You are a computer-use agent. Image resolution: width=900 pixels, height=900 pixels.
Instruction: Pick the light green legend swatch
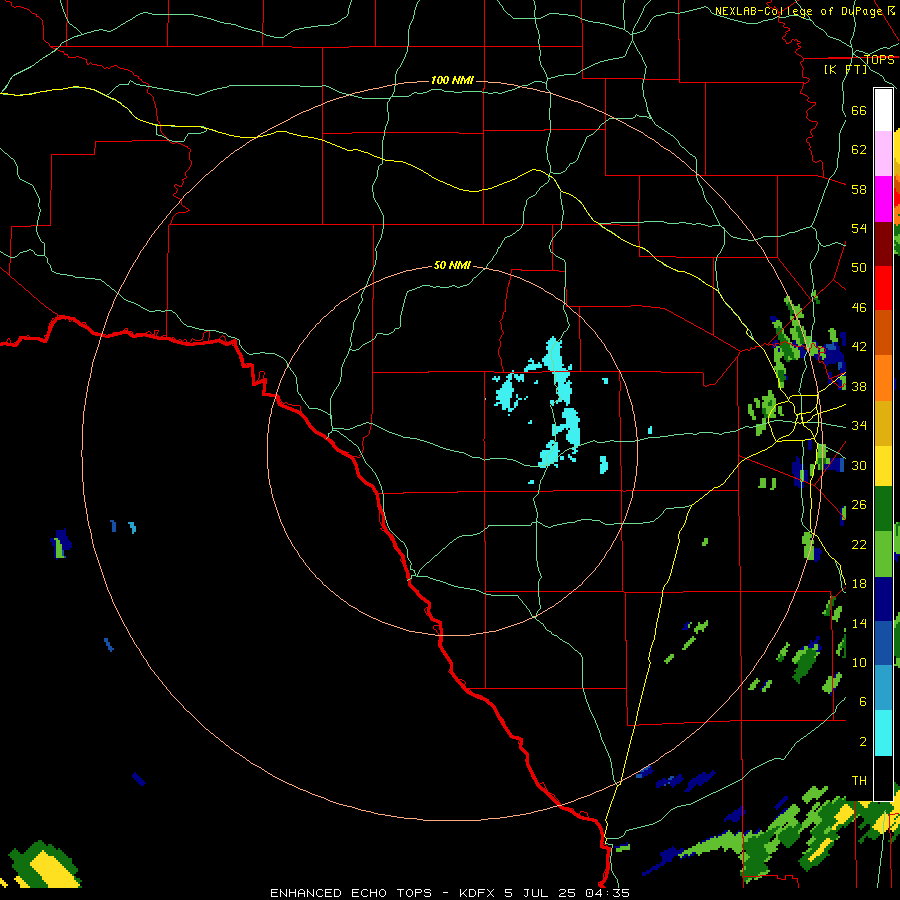coord(883,553)
